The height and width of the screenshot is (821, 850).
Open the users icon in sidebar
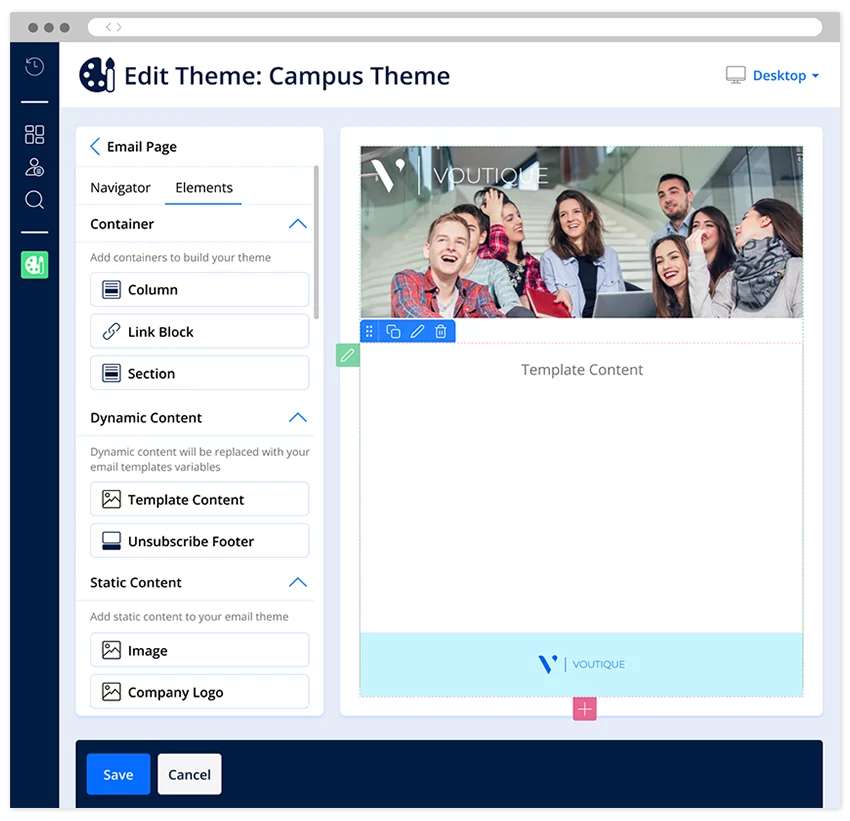point(34,167)
